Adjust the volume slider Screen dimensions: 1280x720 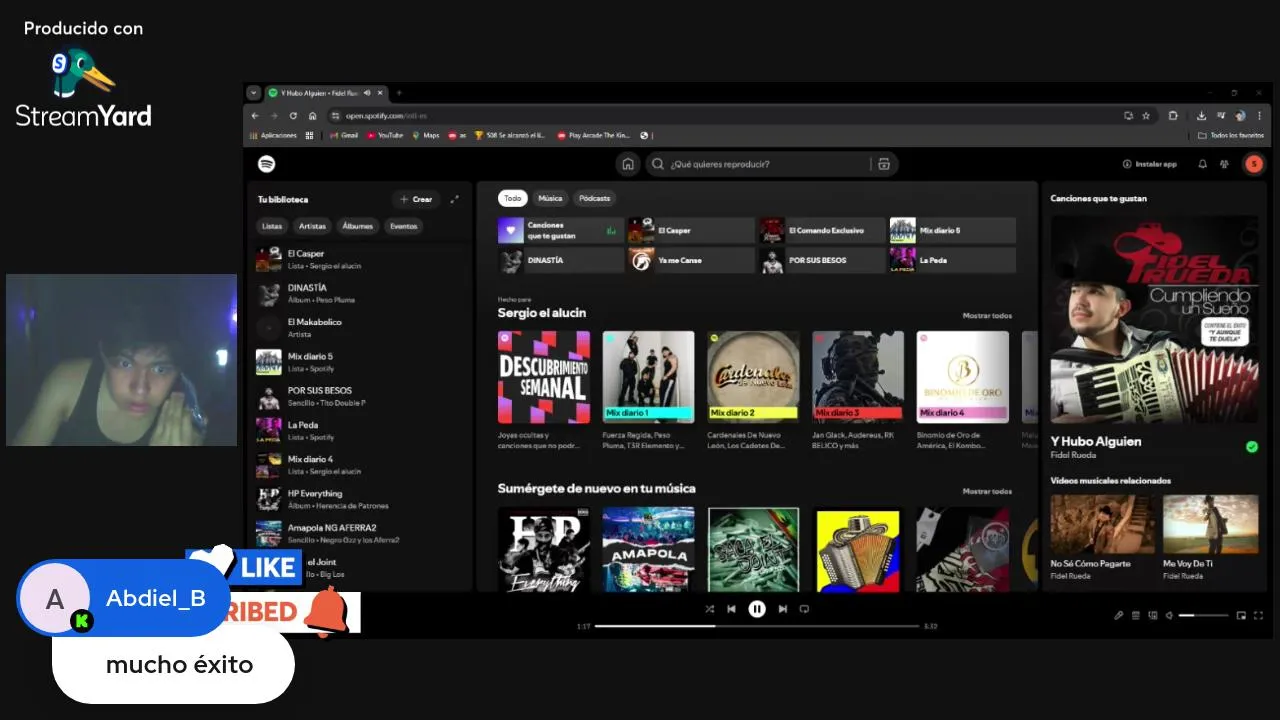click(1203, 615)
